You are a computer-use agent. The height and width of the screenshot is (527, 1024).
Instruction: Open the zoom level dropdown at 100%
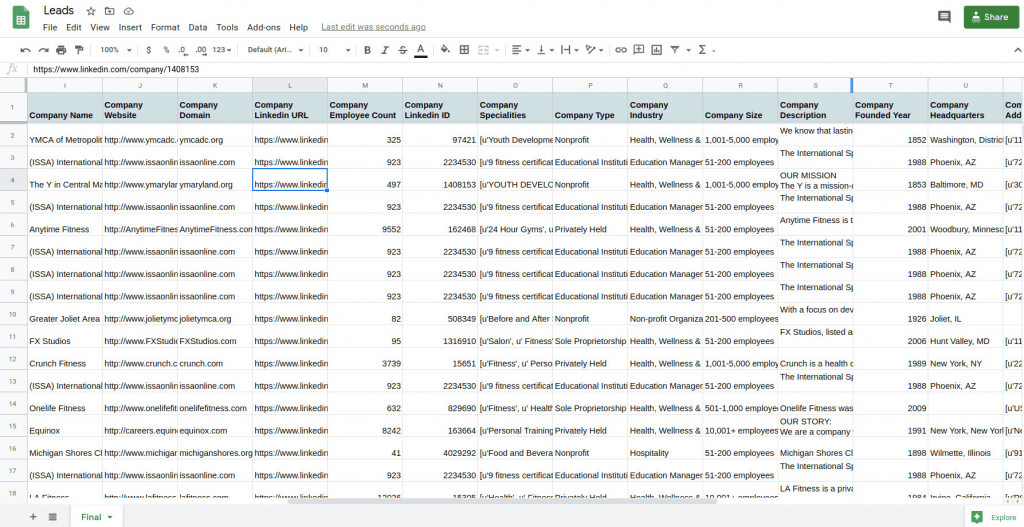point(115,49)
